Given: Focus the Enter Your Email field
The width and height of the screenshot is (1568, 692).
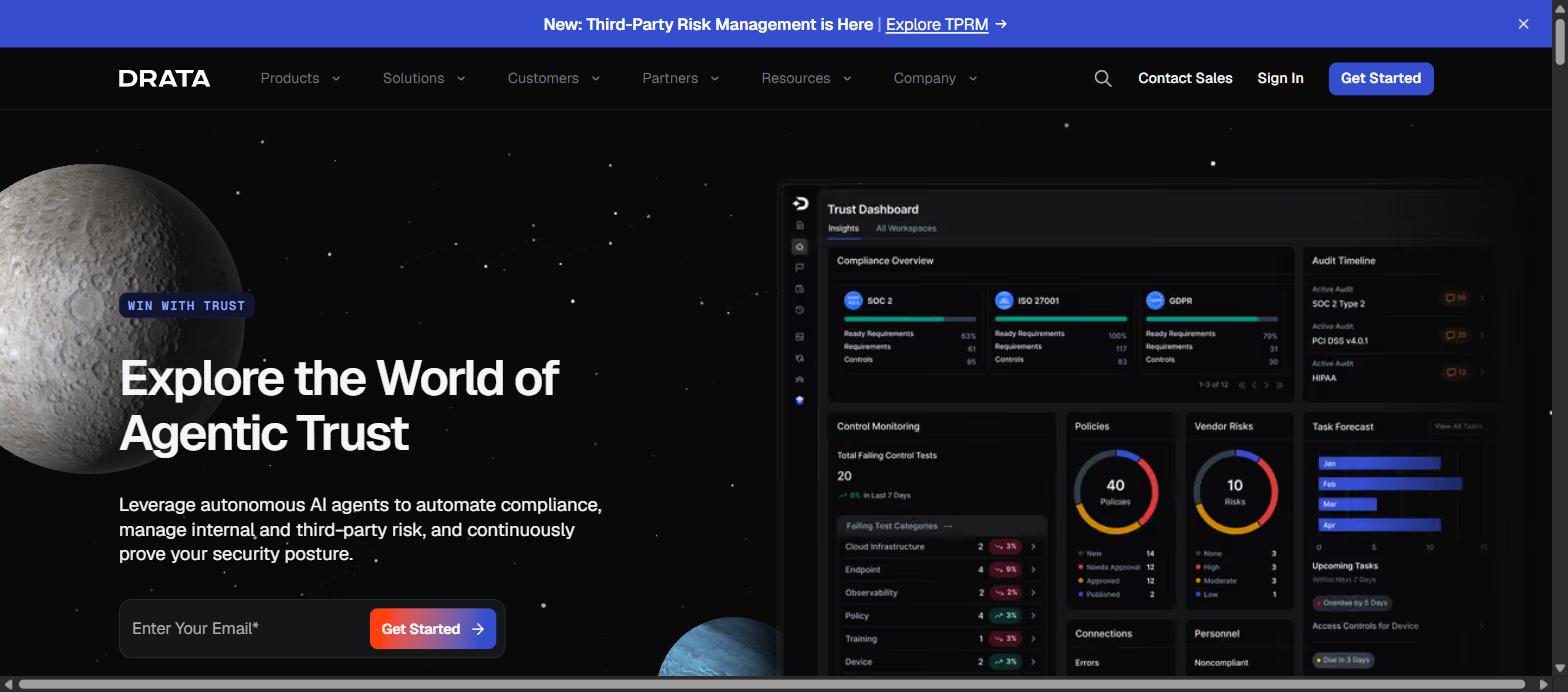Looking at the screenshot, I should click(245, 629).
